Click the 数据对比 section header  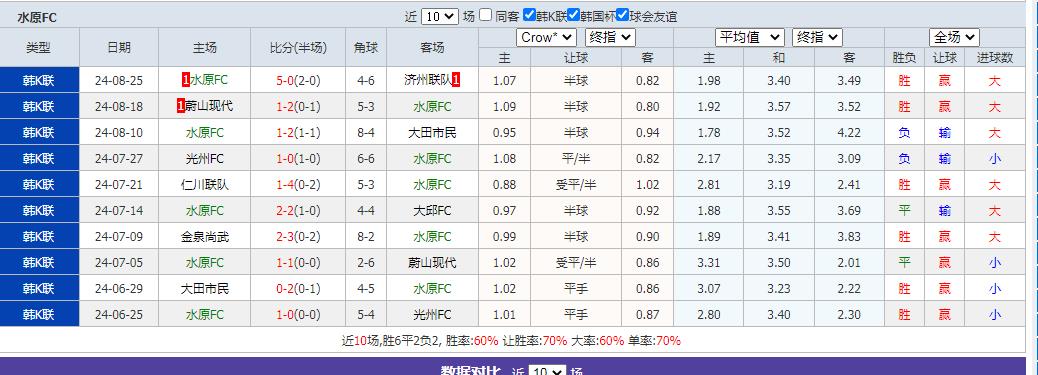(471, 372)
